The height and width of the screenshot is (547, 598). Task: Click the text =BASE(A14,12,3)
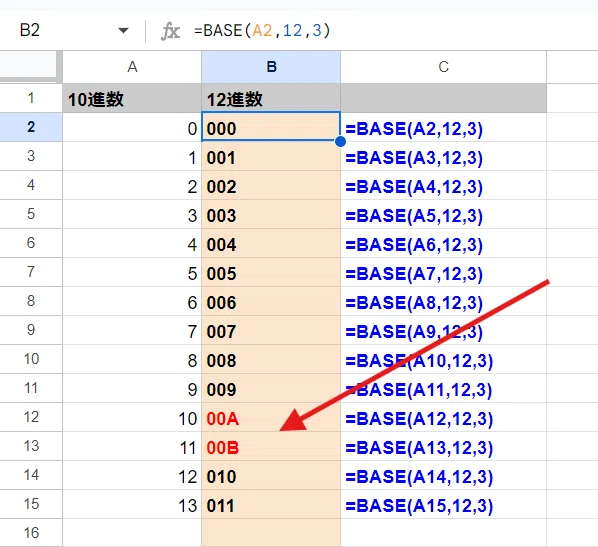point(419,477)
